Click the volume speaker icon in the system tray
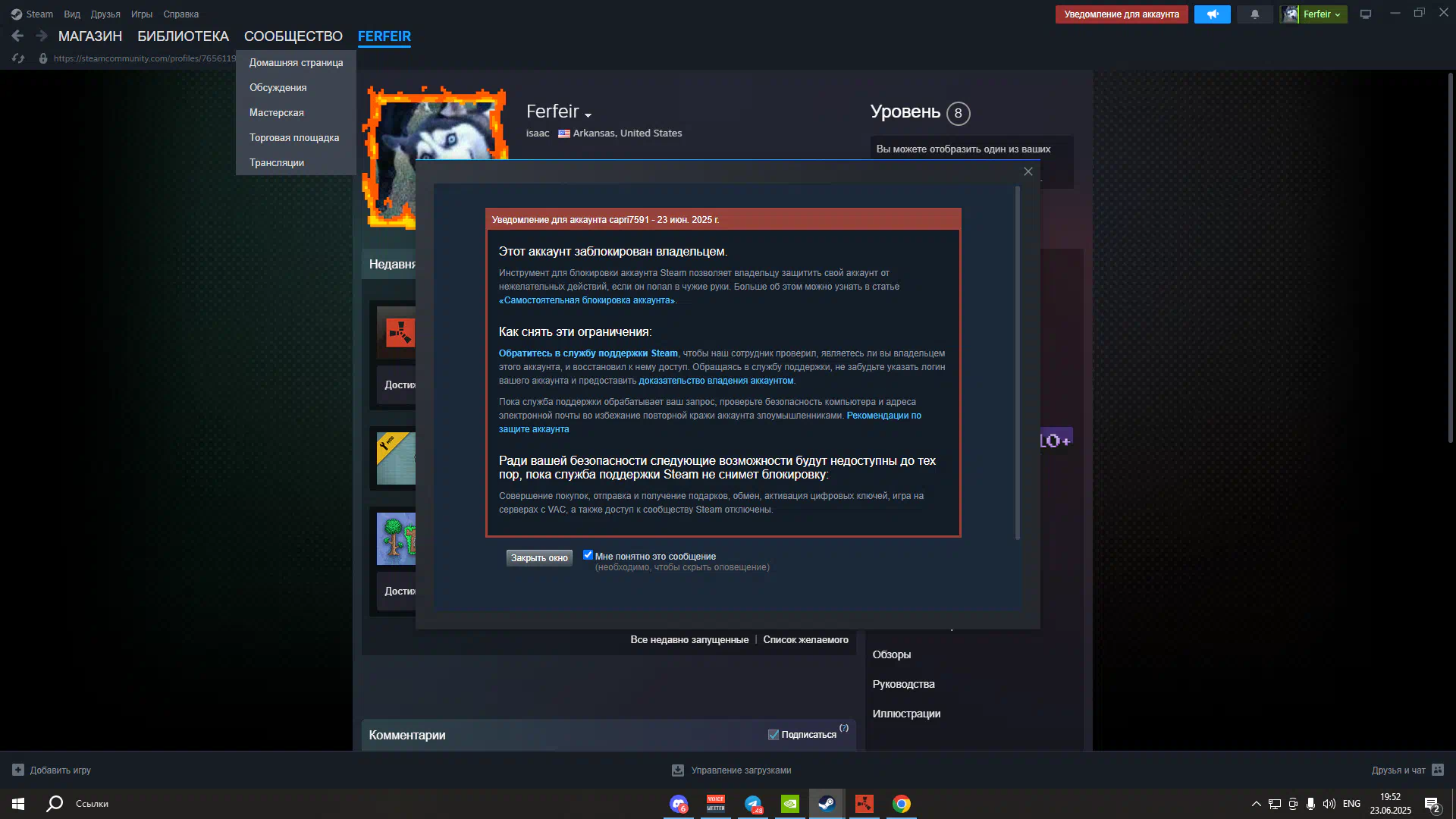Viewport: 1456px width, 819px height. (x=1329, y=804)
